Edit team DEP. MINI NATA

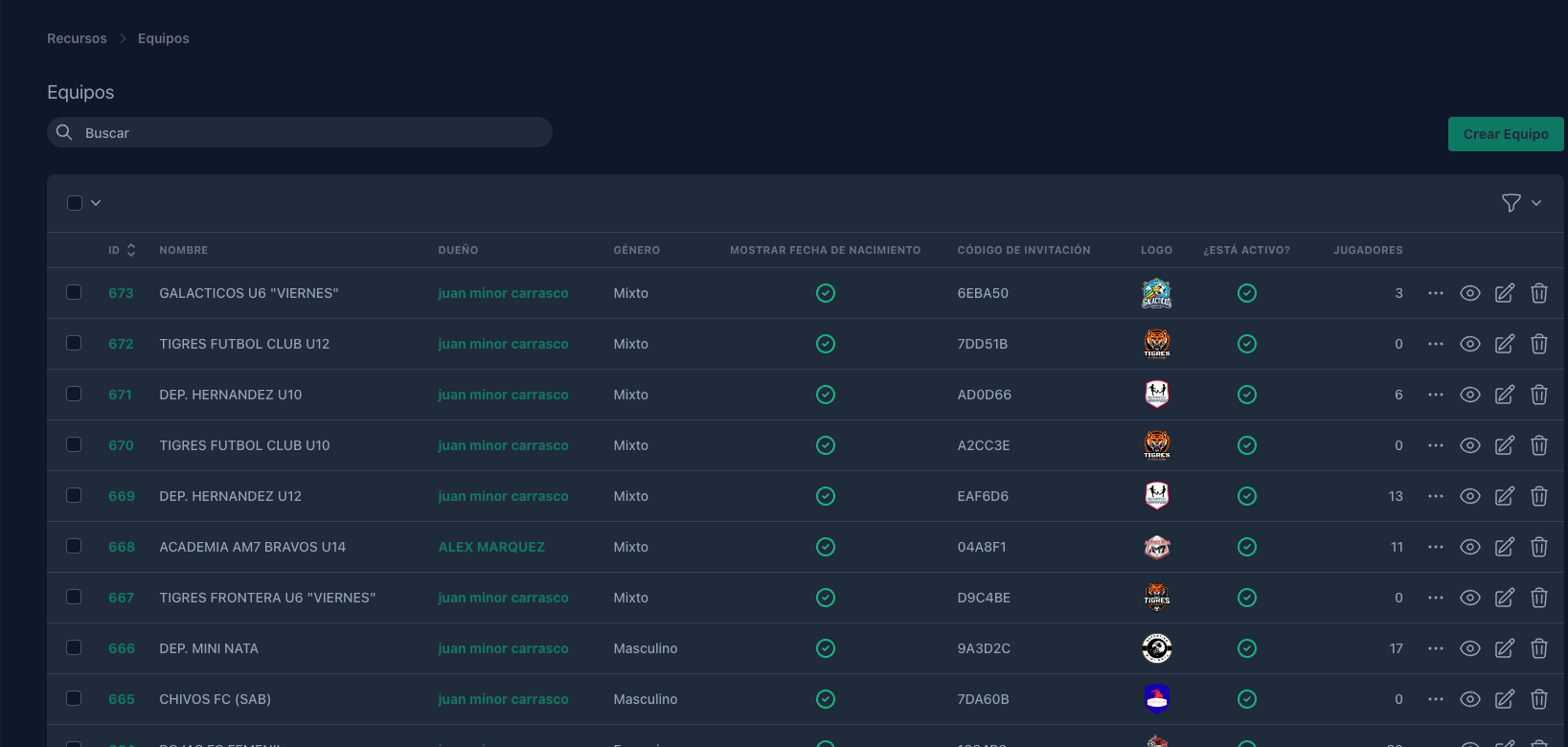[1504, 648]
